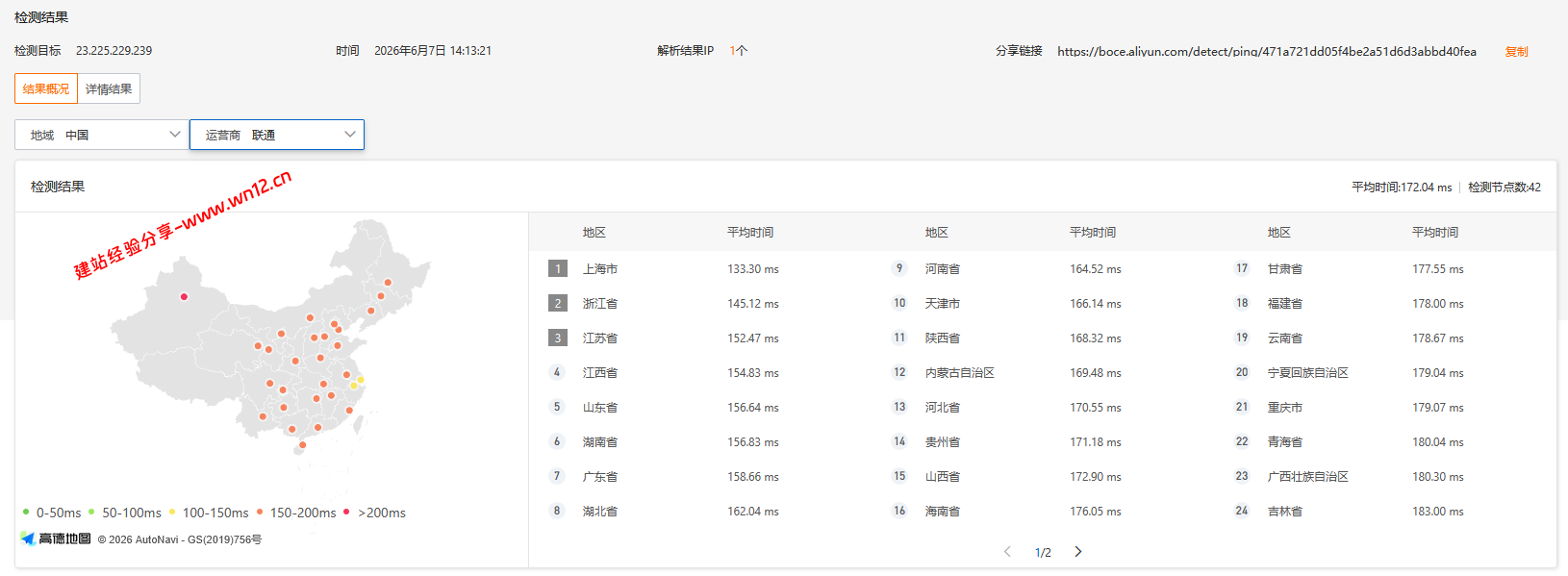Click the >200ms legend item
The image size is (1568, 576).
click(x=374, y=513)
